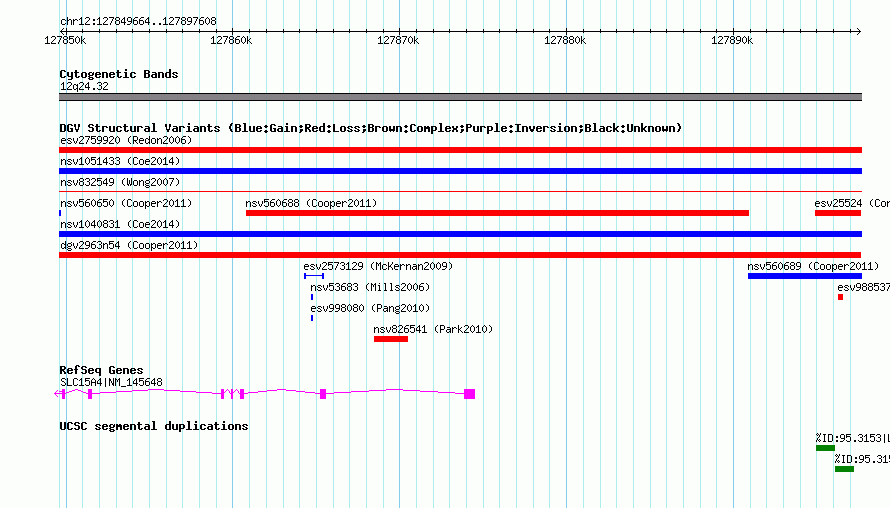Screen dimensions: 890x508
Task: Select nsv560688 (Cooper2011) loss variant bar
Action: (x=497, y=213)
